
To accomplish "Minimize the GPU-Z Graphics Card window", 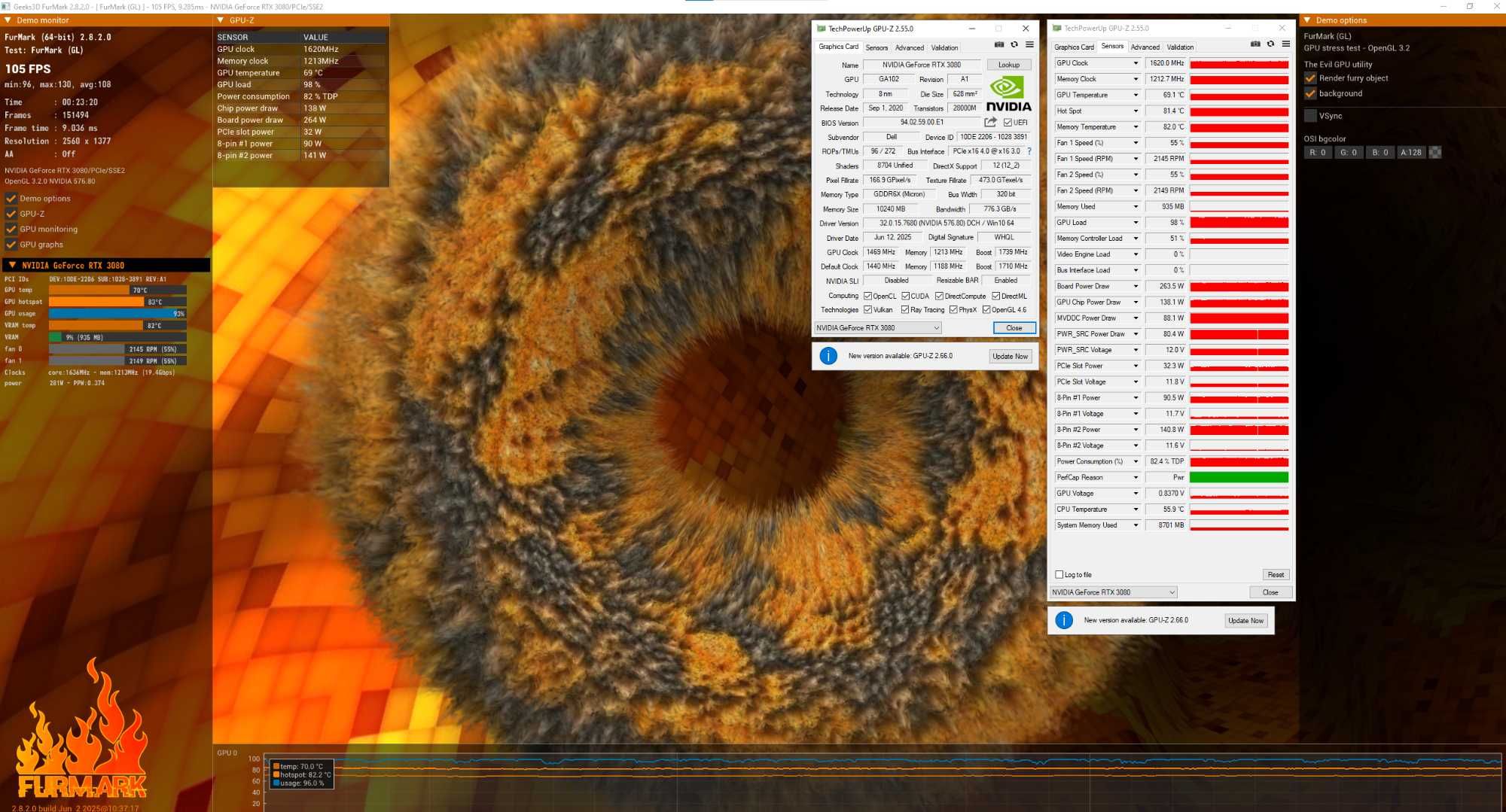I will [972, 29].
